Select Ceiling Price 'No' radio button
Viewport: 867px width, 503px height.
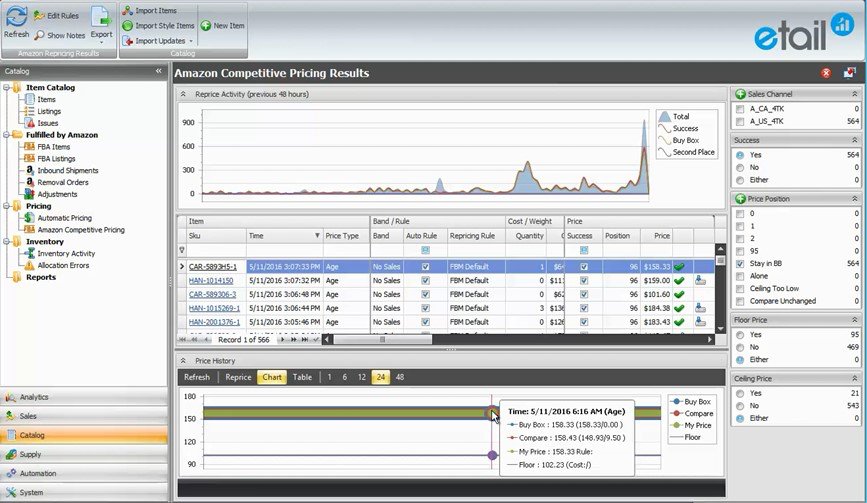click(x=740, y=406)
